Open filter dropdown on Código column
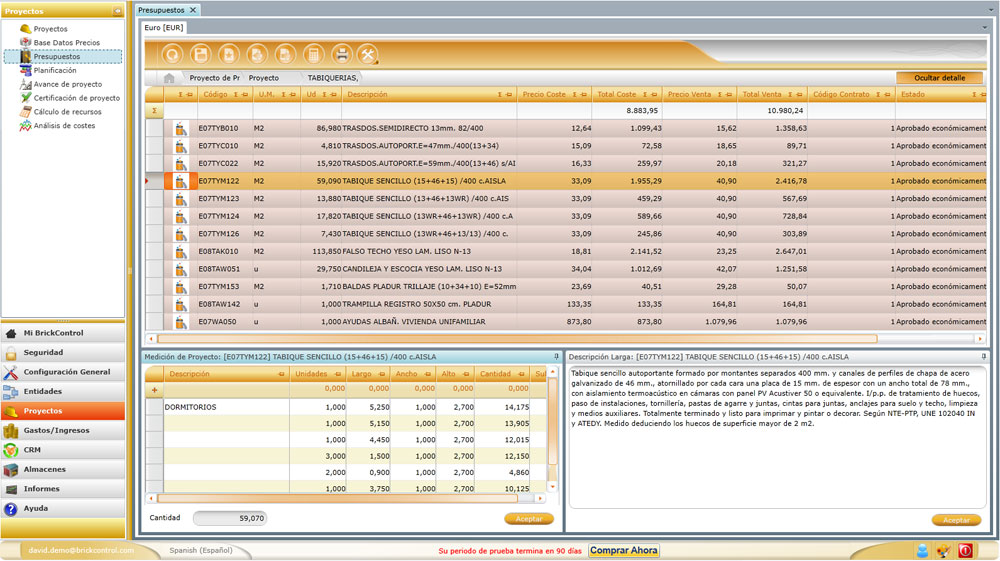 [x=245, y=94]
